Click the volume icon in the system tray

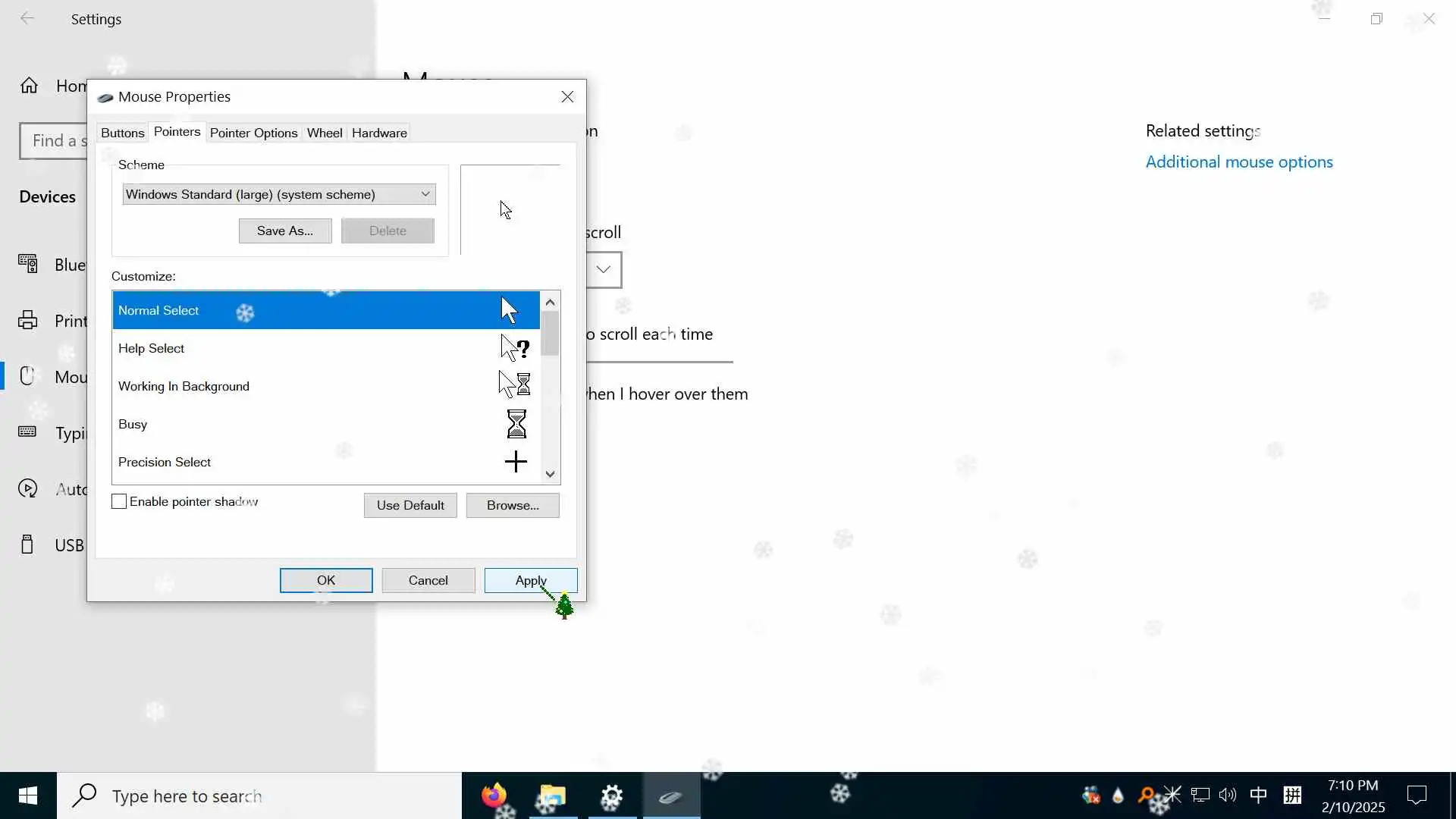(x=1228, y=795)
